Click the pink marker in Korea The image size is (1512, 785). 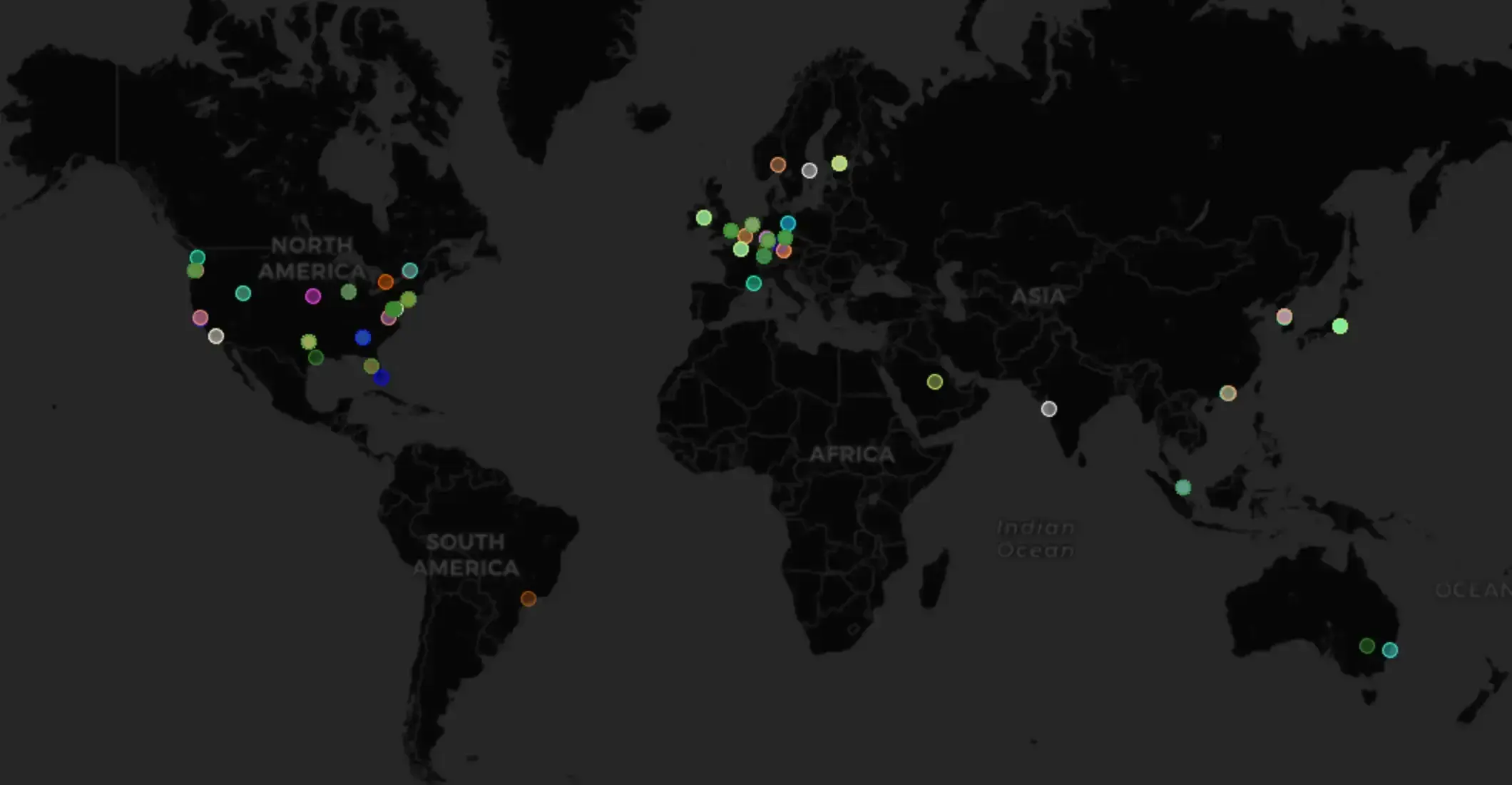pos(1284,316)
